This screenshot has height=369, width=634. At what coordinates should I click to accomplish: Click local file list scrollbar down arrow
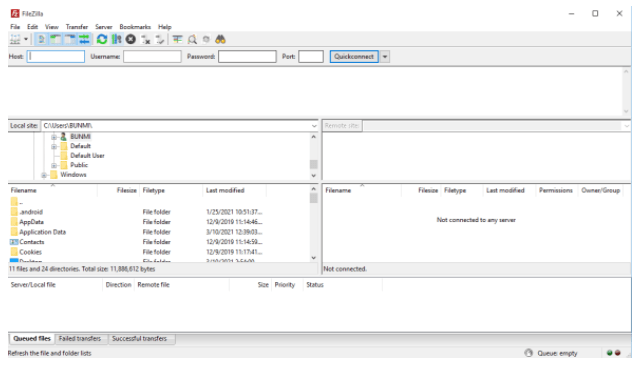(x=313, y=257)
